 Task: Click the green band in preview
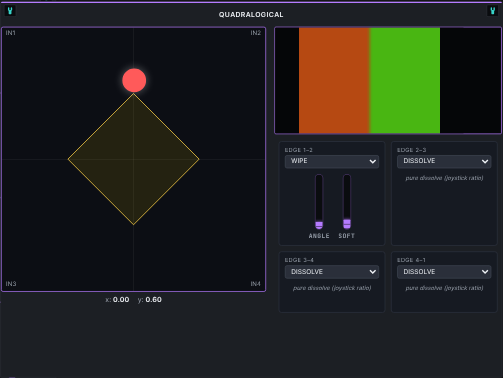click(x=405, y=80)
